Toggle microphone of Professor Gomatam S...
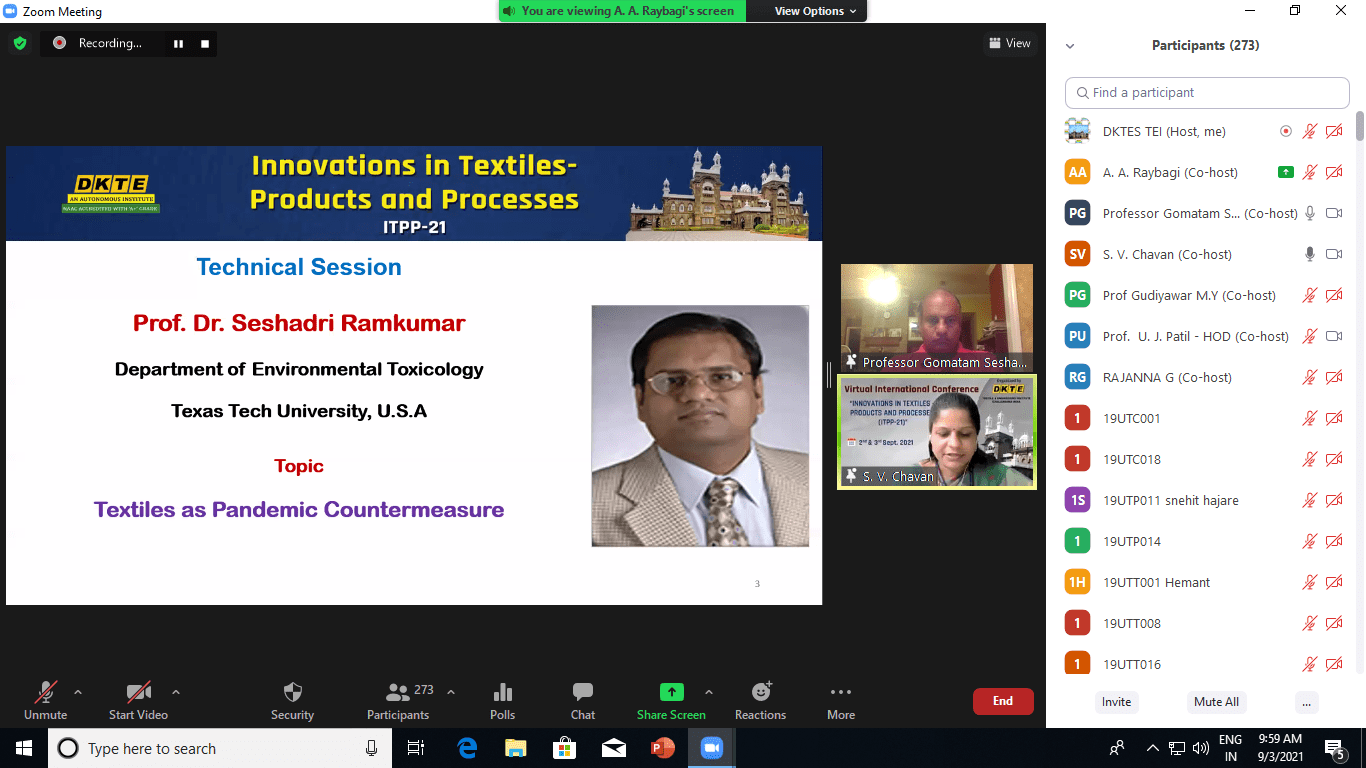The height and width of the screenshot is (768, 1366). pyautogui.click(x=1310, y=213)
